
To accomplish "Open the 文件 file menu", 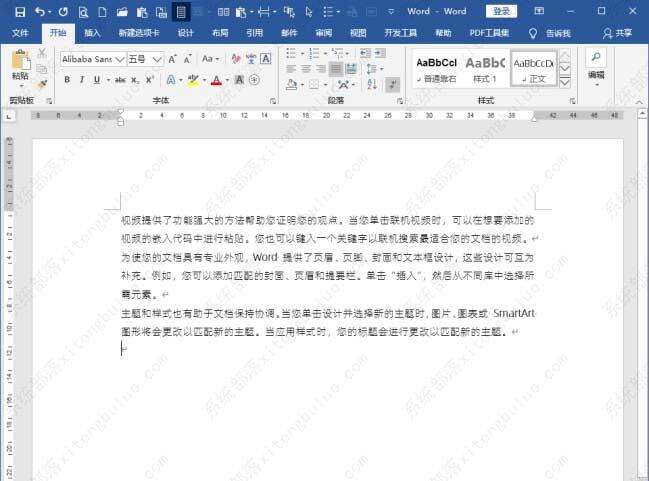I will (x=20, y=33).
